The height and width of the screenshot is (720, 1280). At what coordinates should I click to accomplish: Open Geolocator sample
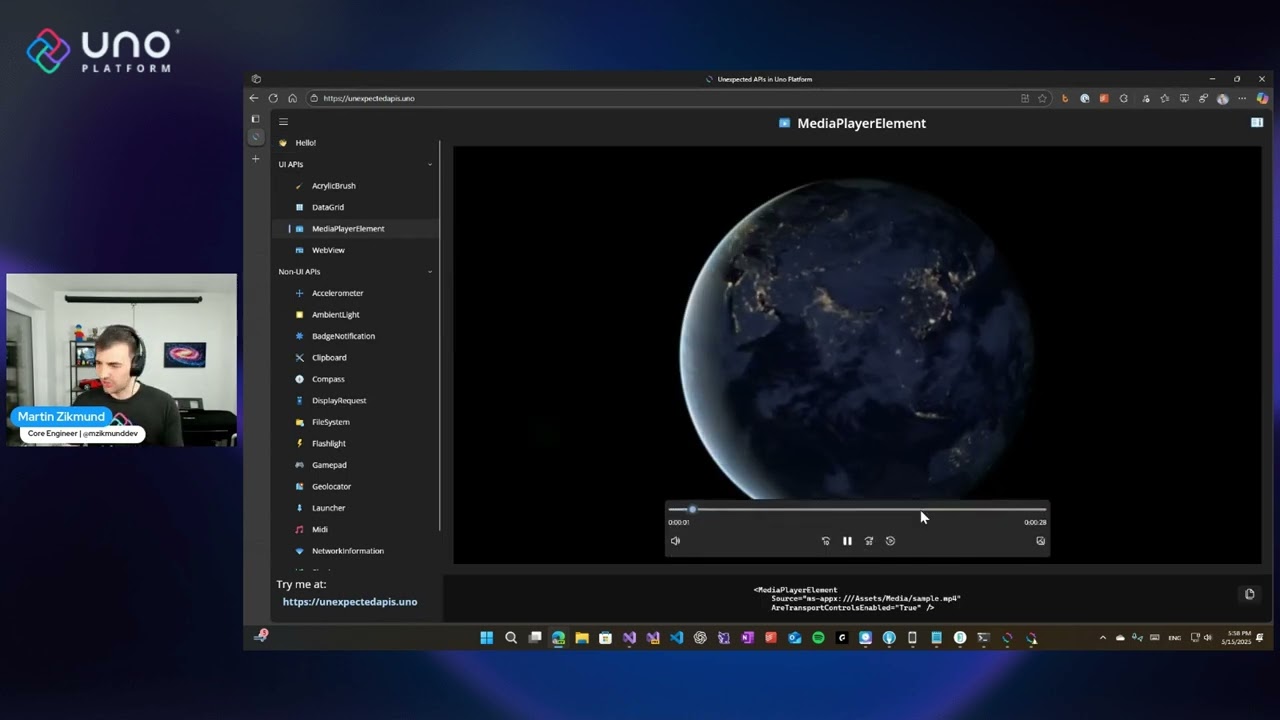pos(357,487)
